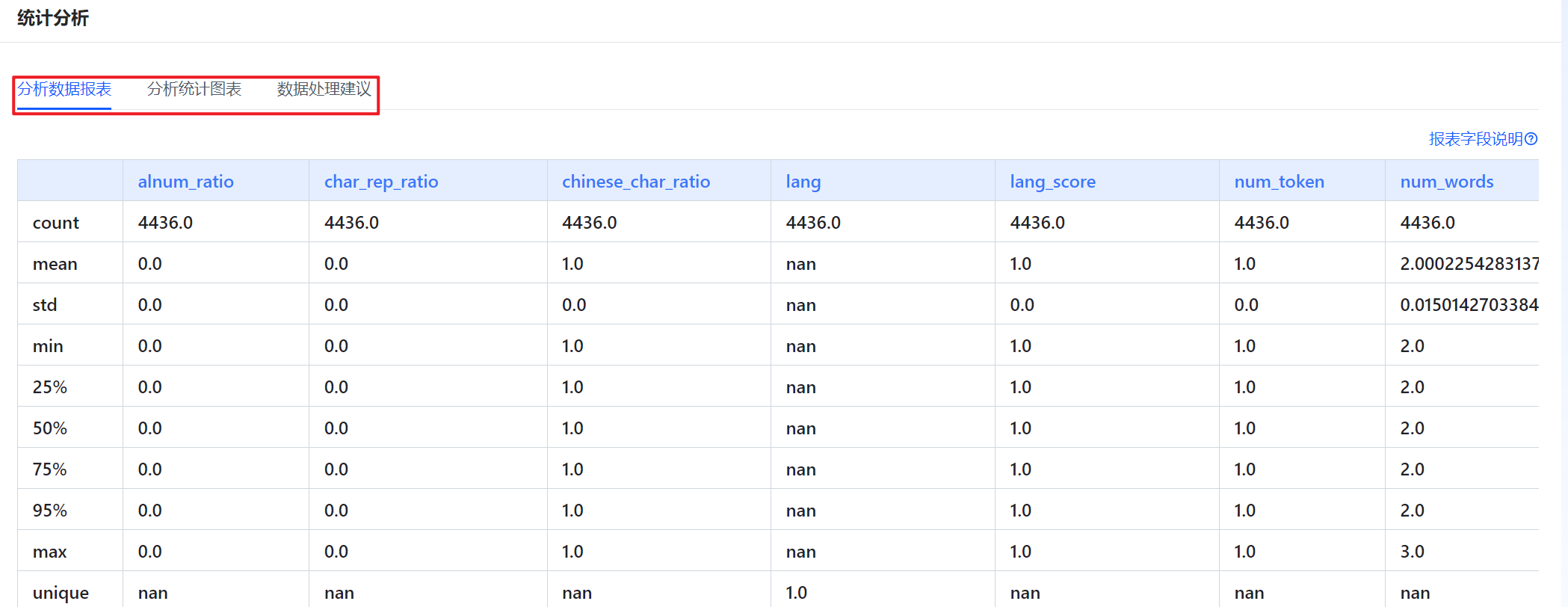Select the count row label
Viewport: 1568px width, 607px height.
(x=56, y=223)
